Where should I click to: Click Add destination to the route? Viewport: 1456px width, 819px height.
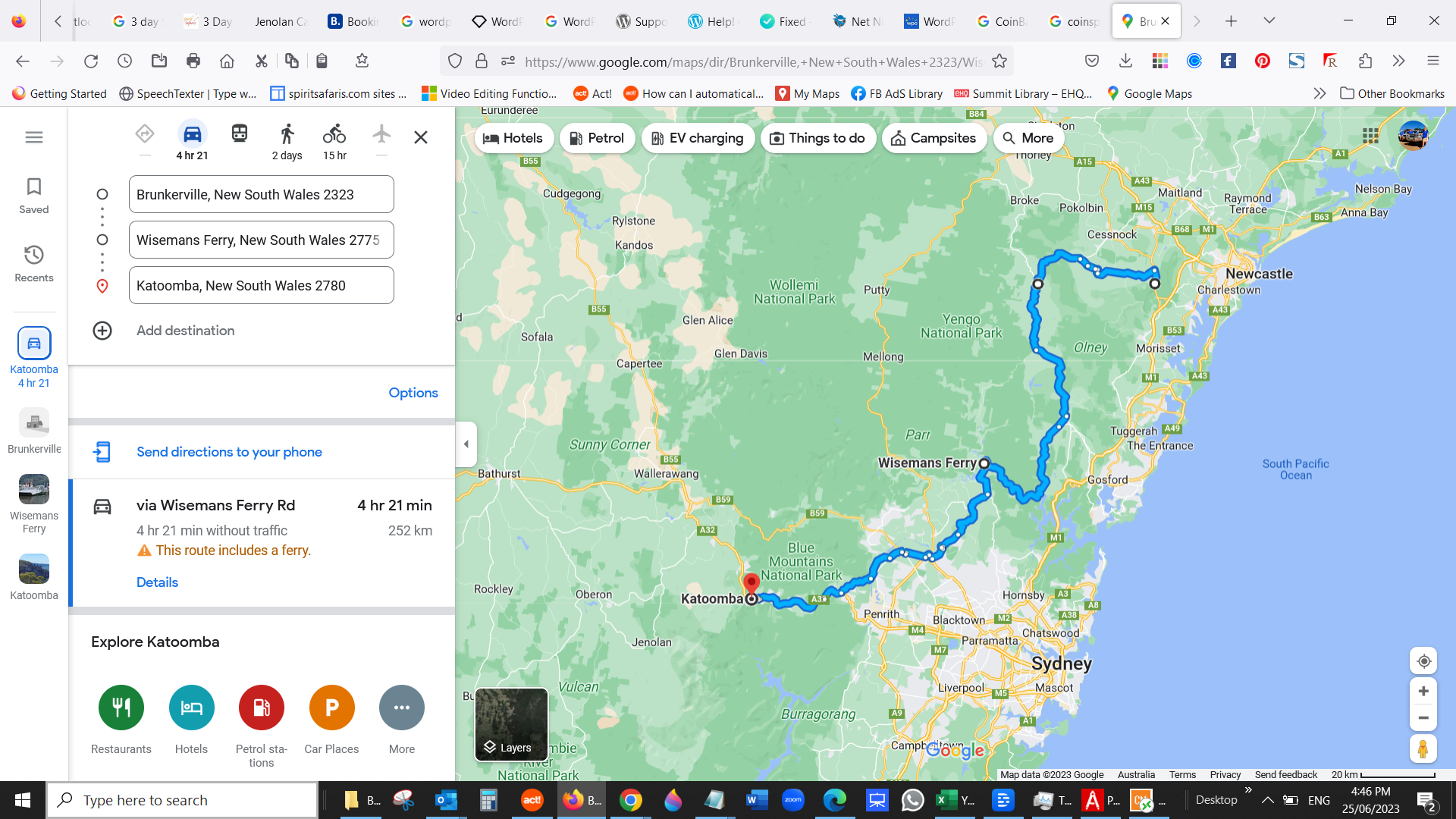tap(185, 330)
